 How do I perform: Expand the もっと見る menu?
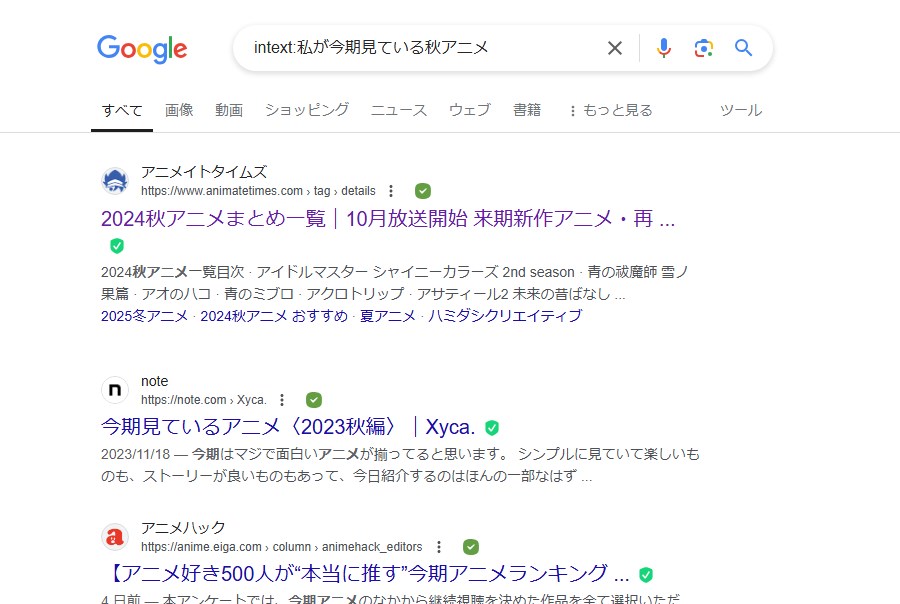(610, 110)
